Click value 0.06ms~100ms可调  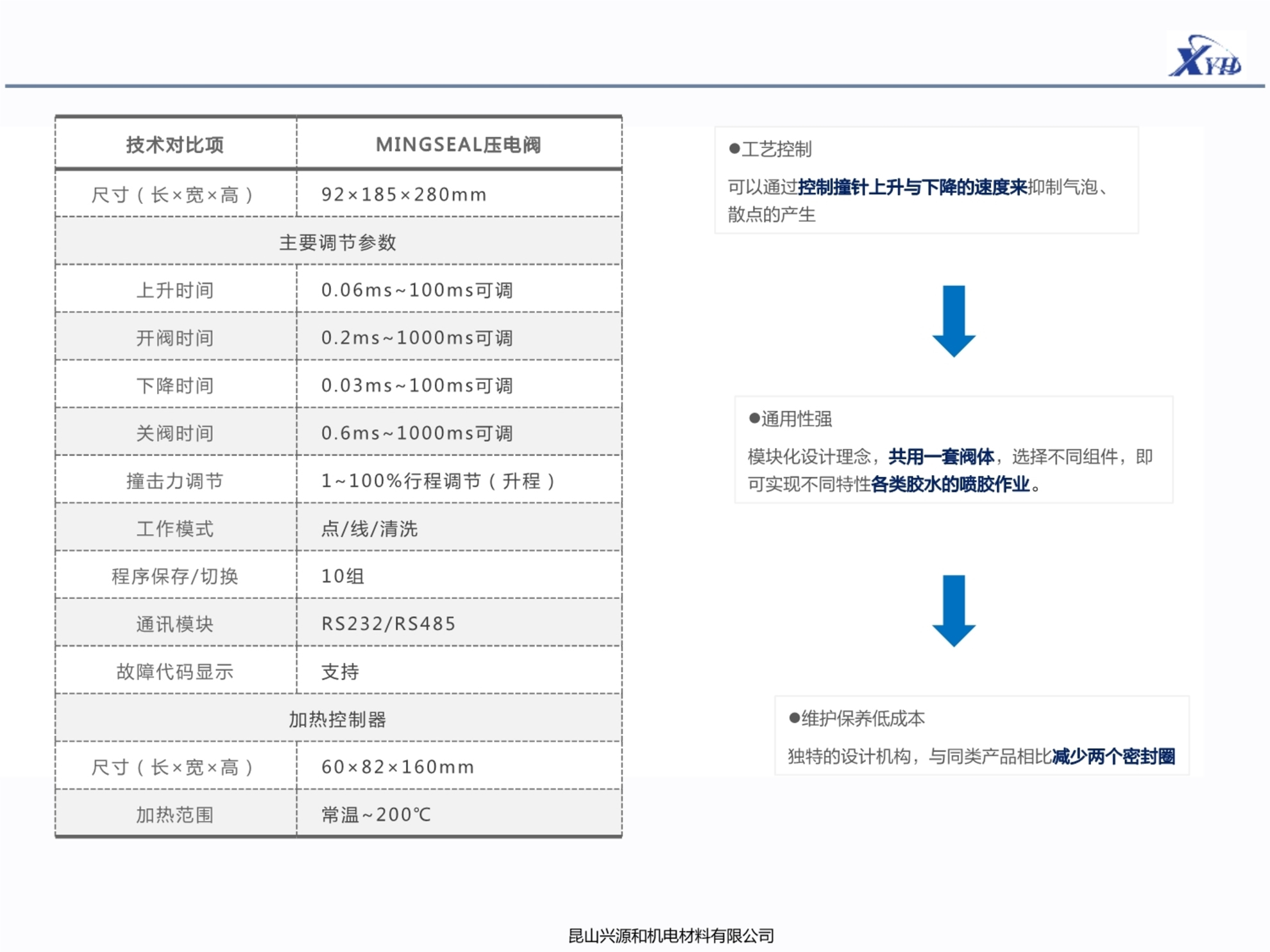pyautogui.click(x=417, y=290)
